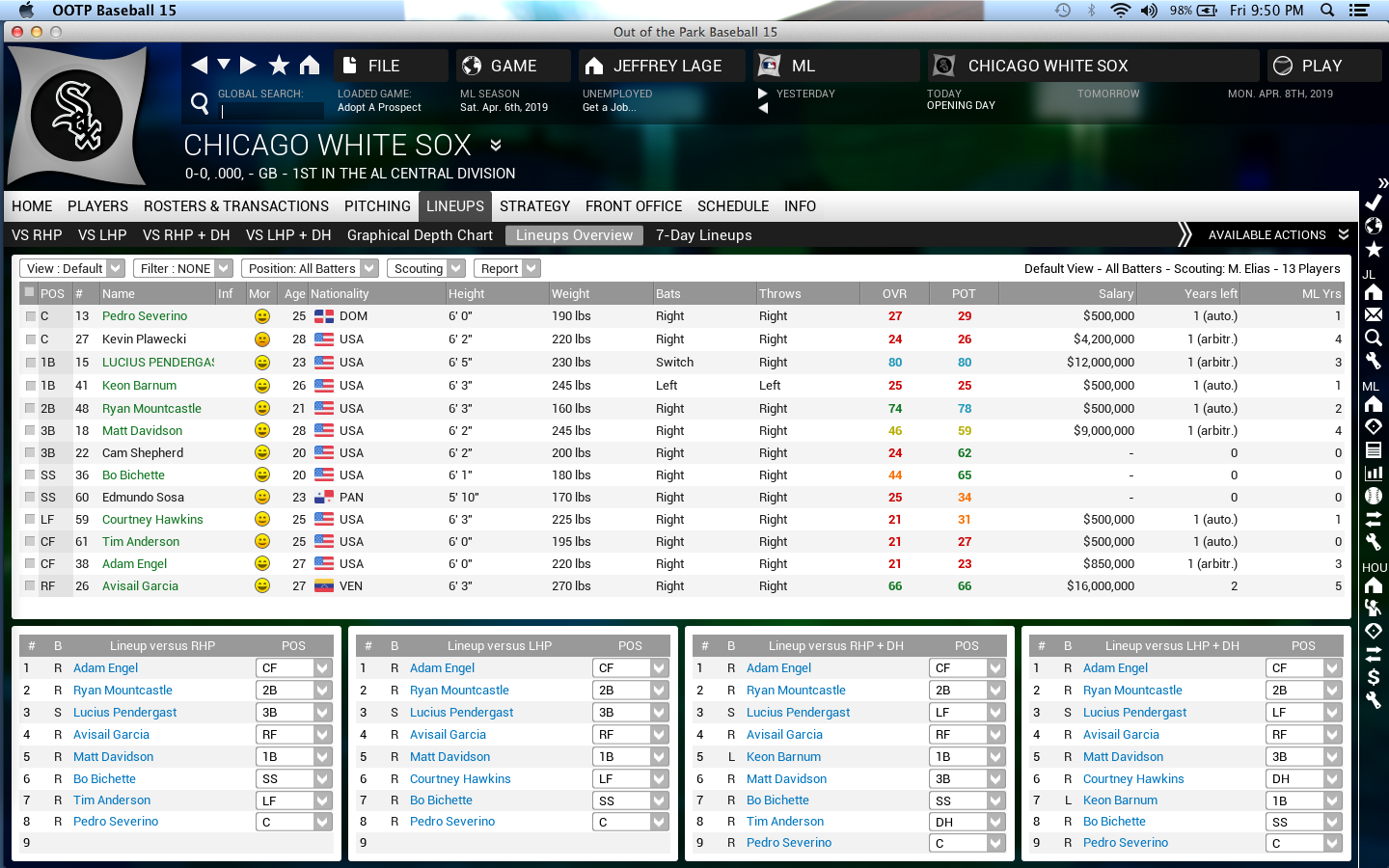The image size is (1389, 868).
Task: Click the diamond field icon under ML
Action: pyautogui.click(x=1374, y=426)
